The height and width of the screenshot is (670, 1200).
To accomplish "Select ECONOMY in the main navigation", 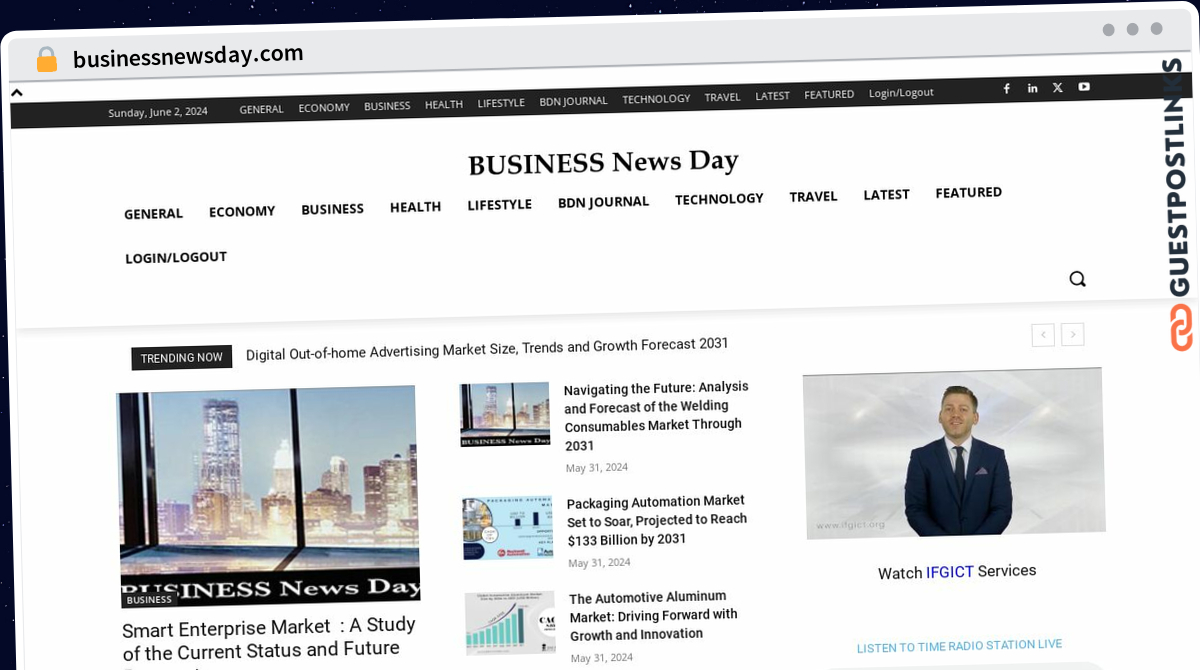I will [242, 212].
